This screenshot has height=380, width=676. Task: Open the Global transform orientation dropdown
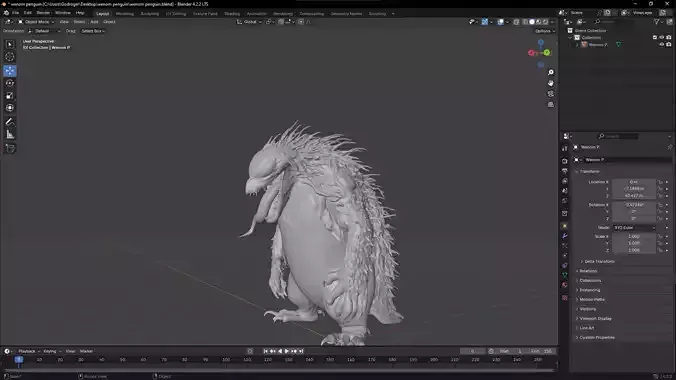click(x=250, y=22)
